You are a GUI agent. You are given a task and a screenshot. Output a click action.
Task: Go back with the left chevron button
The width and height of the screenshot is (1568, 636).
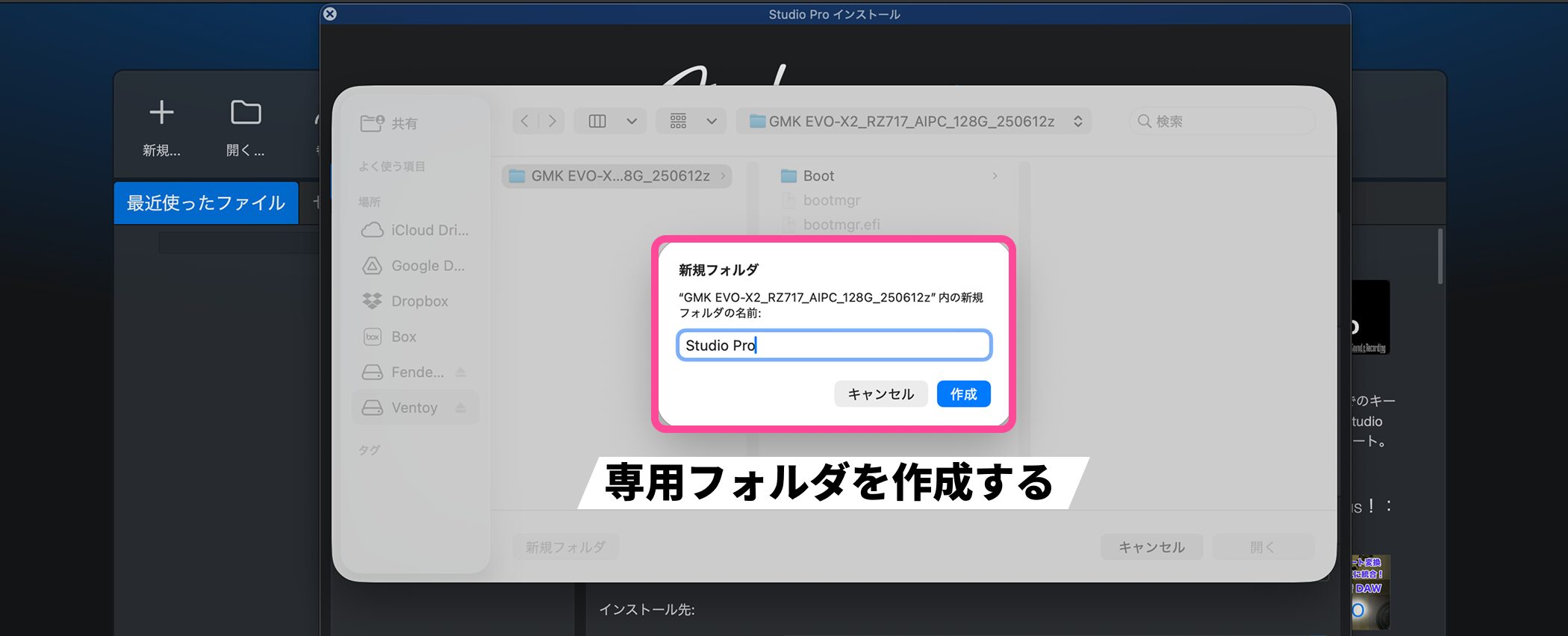coord(525,122)
